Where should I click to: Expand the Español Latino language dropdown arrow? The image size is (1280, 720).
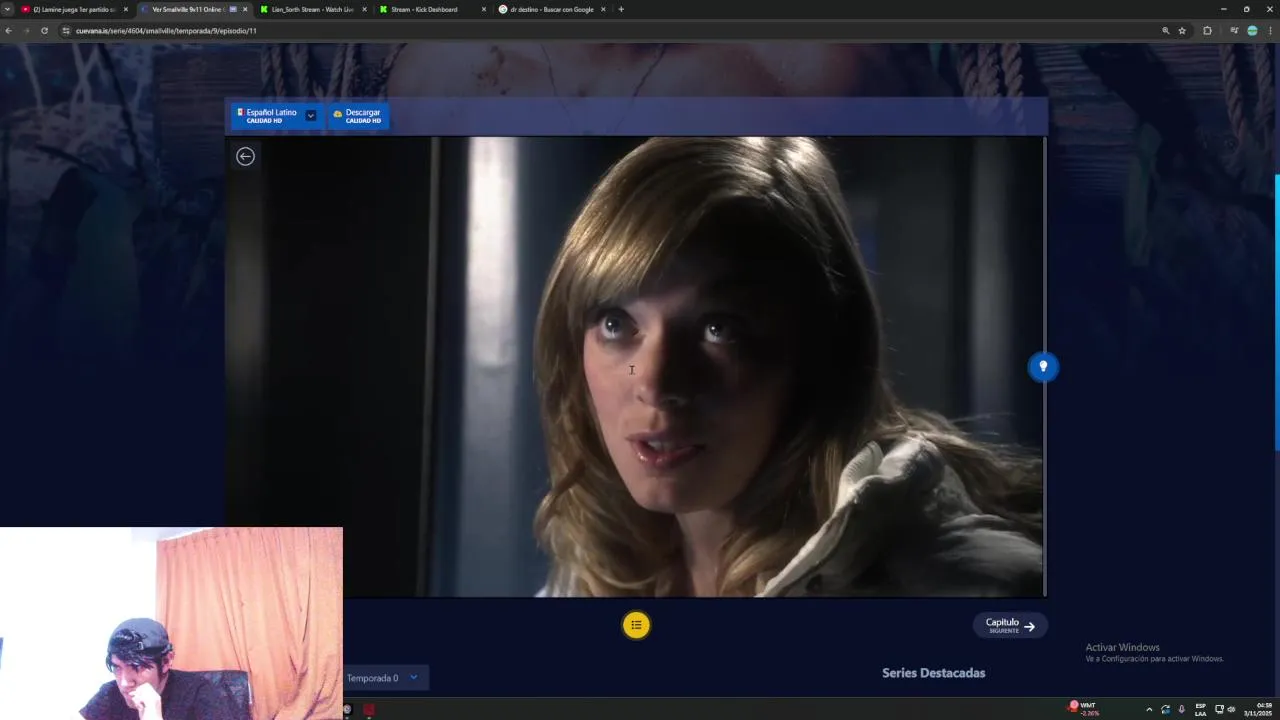click(x=311, y=116)
